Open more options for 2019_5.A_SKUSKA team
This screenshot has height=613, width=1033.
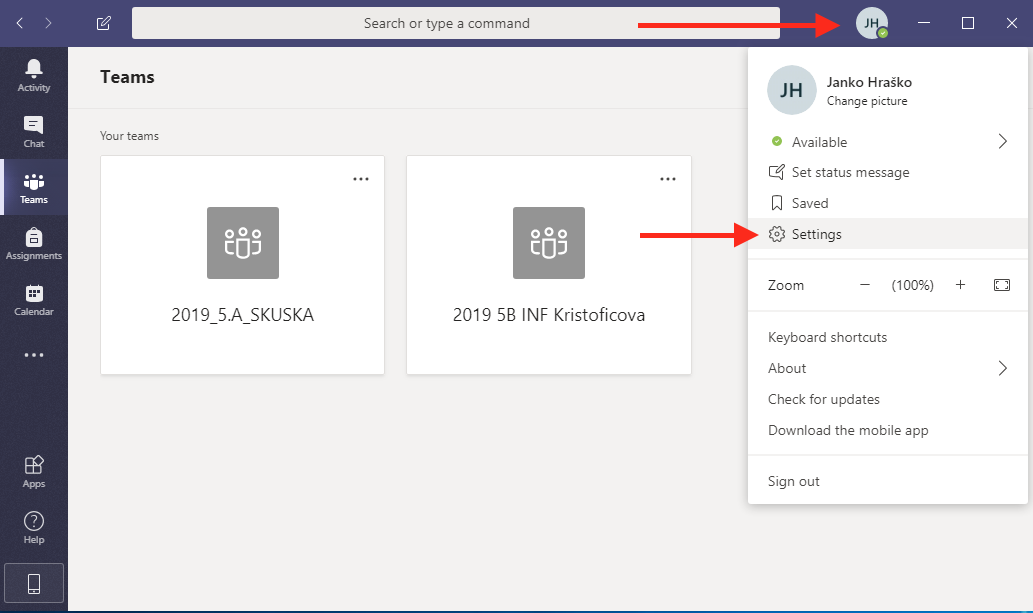point(361,179)
